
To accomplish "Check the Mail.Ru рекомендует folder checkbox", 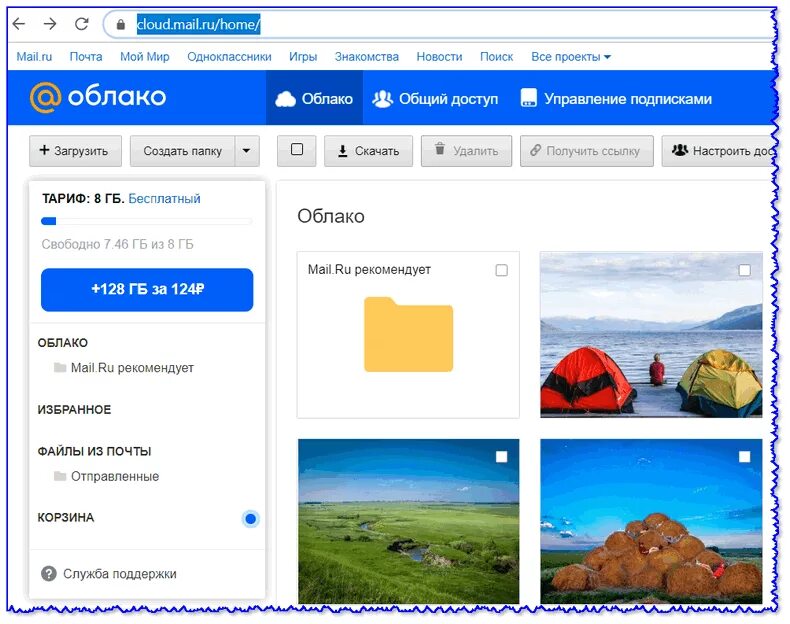I will coord(501,270).
